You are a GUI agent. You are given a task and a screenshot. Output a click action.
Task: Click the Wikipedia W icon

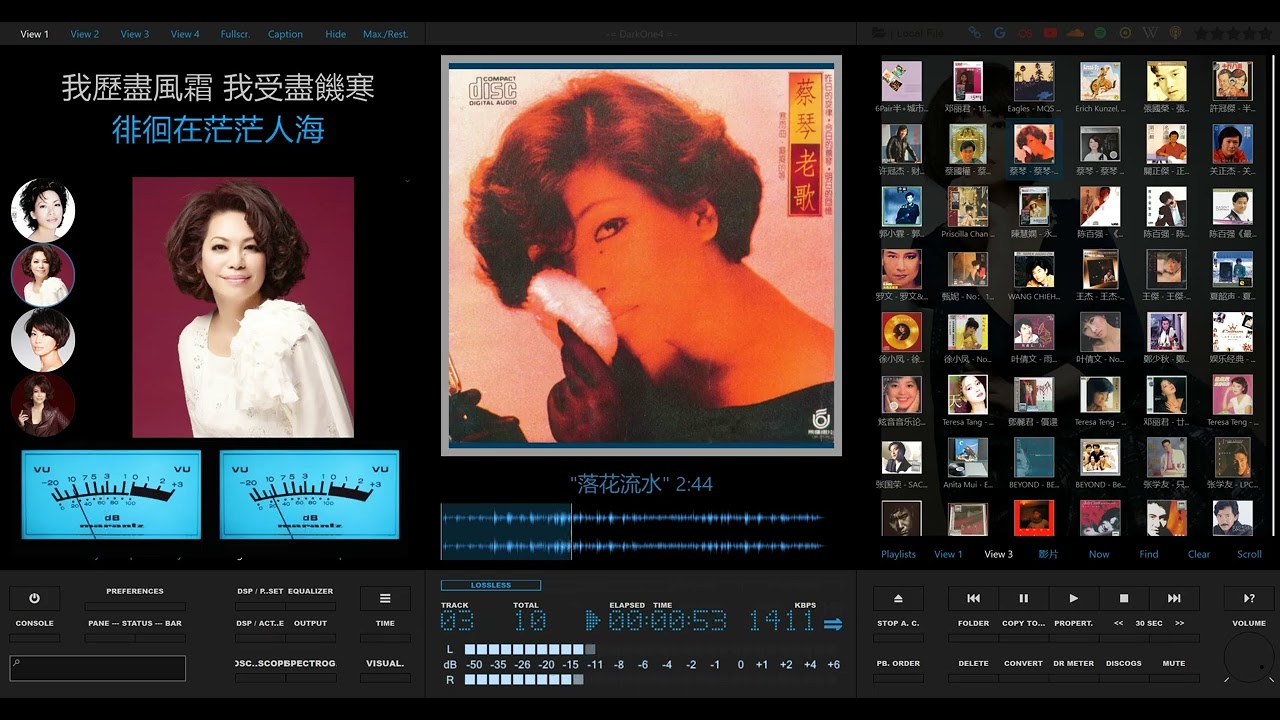click(1150, 33)
